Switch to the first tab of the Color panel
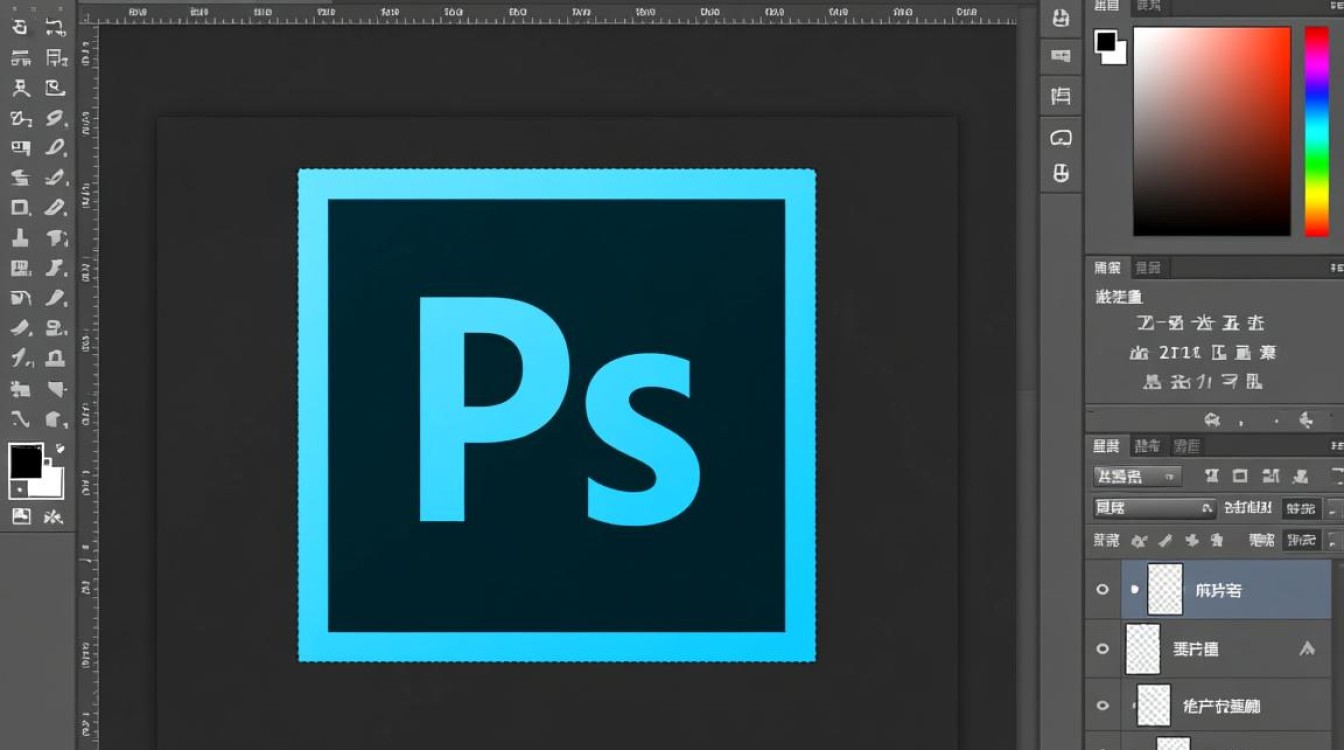 (x=1107, y=6)
